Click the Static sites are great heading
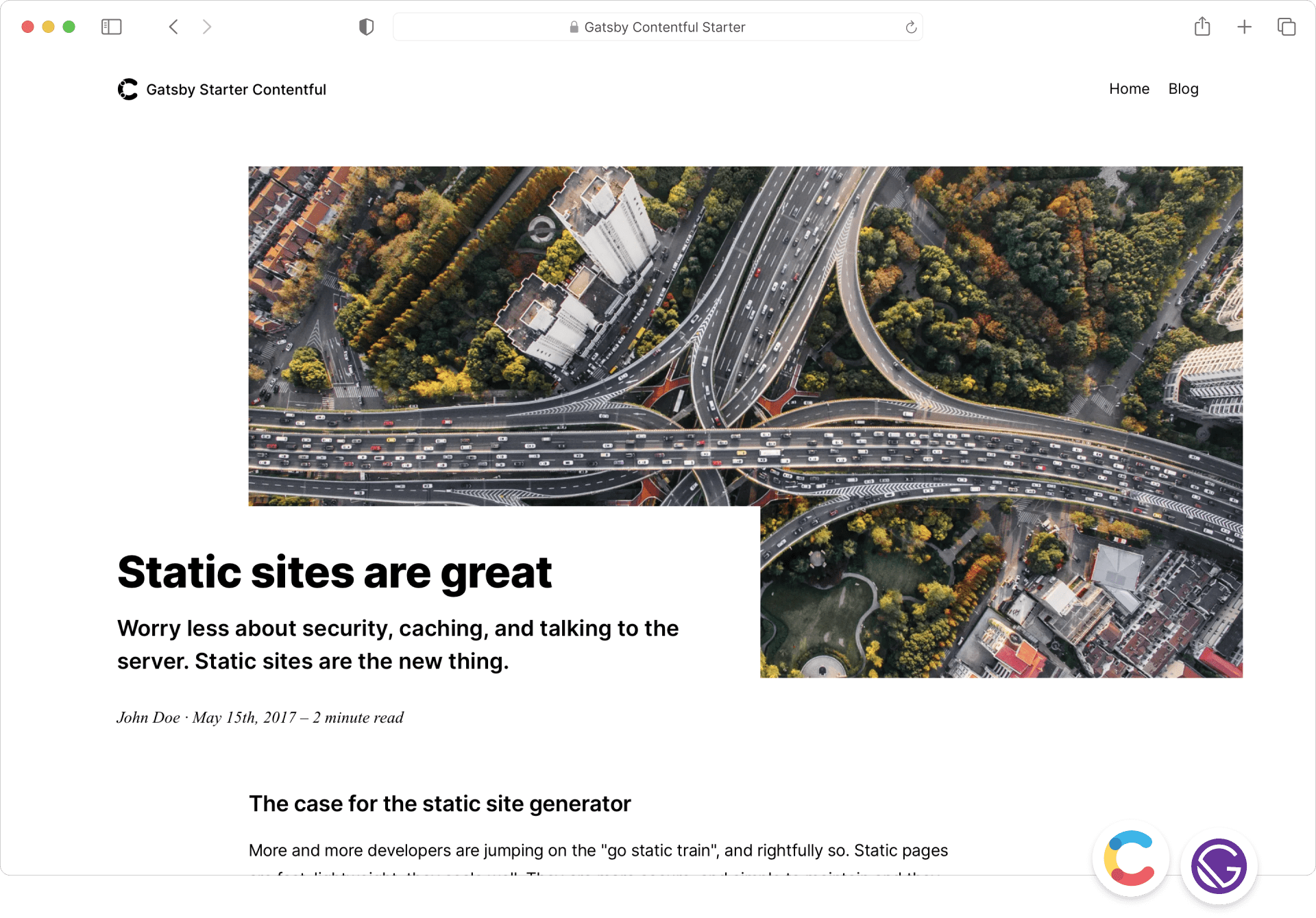Image resolution: width=1316 pixels, height=918 pixels. (334, 573)
